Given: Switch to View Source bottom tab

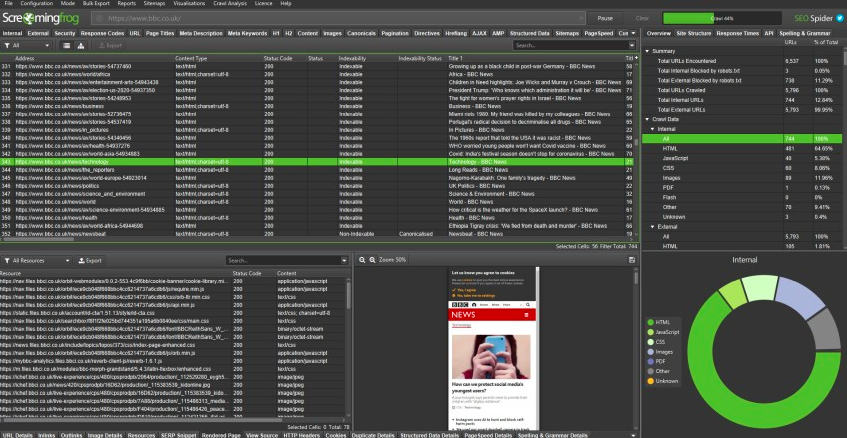Looking at the screenshot, I should [262, 435].
